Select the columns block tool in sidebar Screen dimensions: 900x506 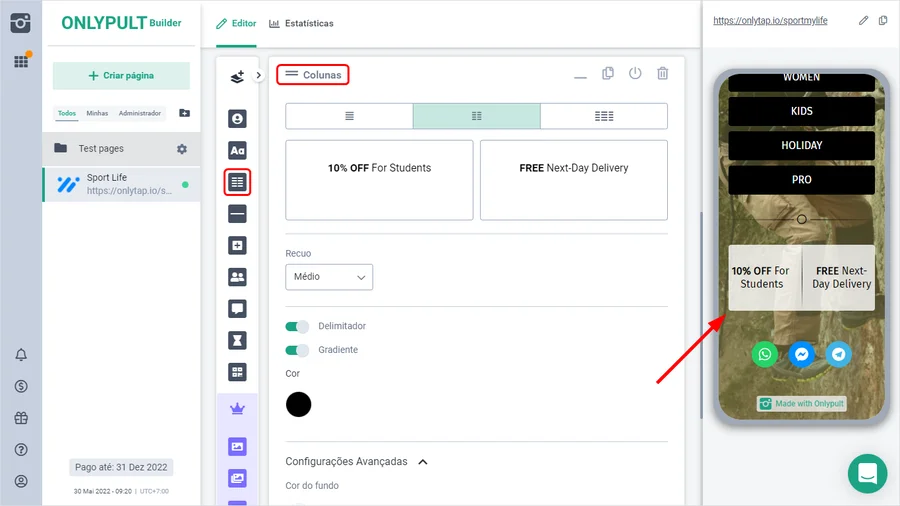tap(237, 182)
